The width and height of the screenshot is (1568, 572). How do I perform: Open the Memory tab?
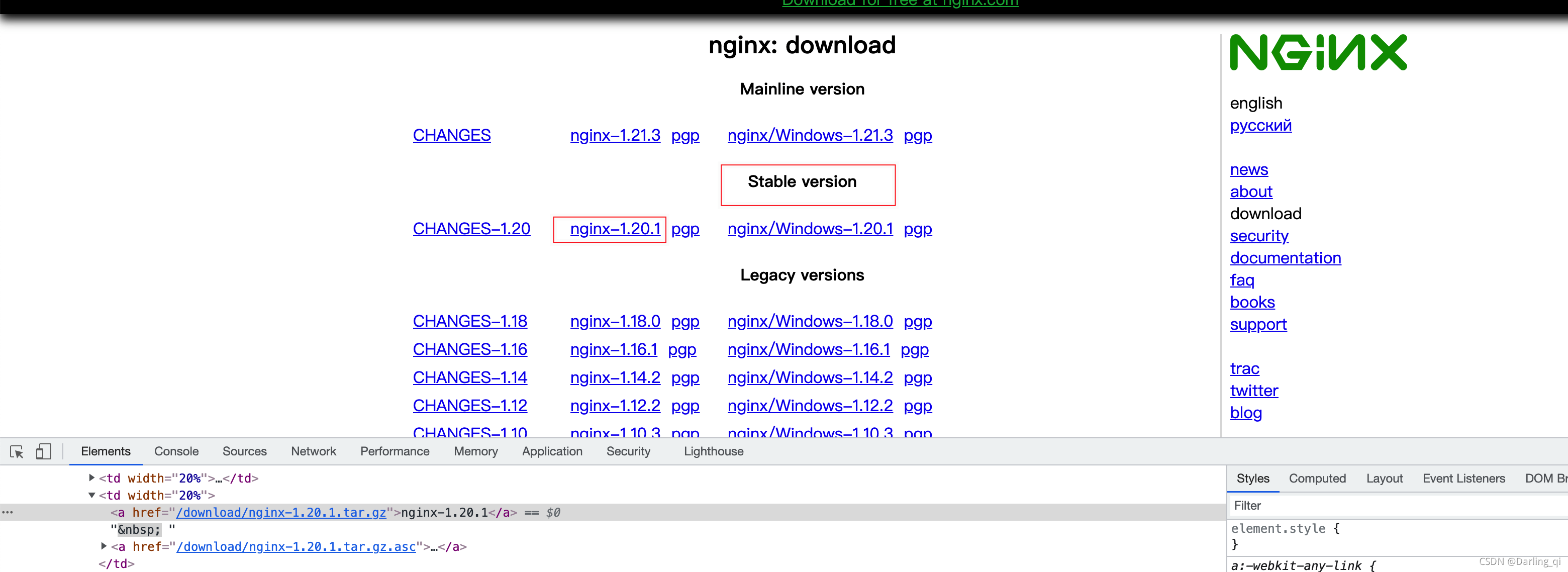pos(476,451)
